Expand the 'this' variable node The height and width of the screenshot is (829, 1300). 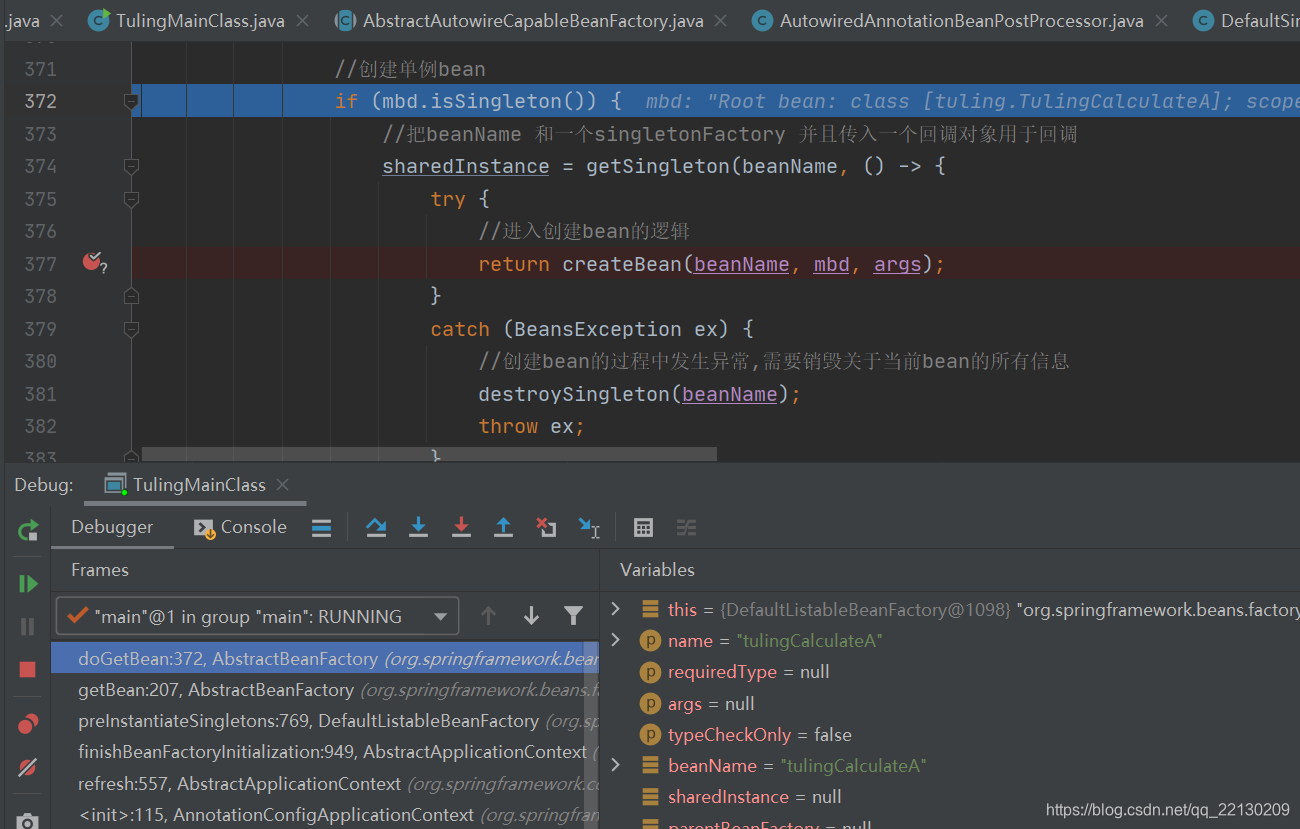tap(616, 608)
